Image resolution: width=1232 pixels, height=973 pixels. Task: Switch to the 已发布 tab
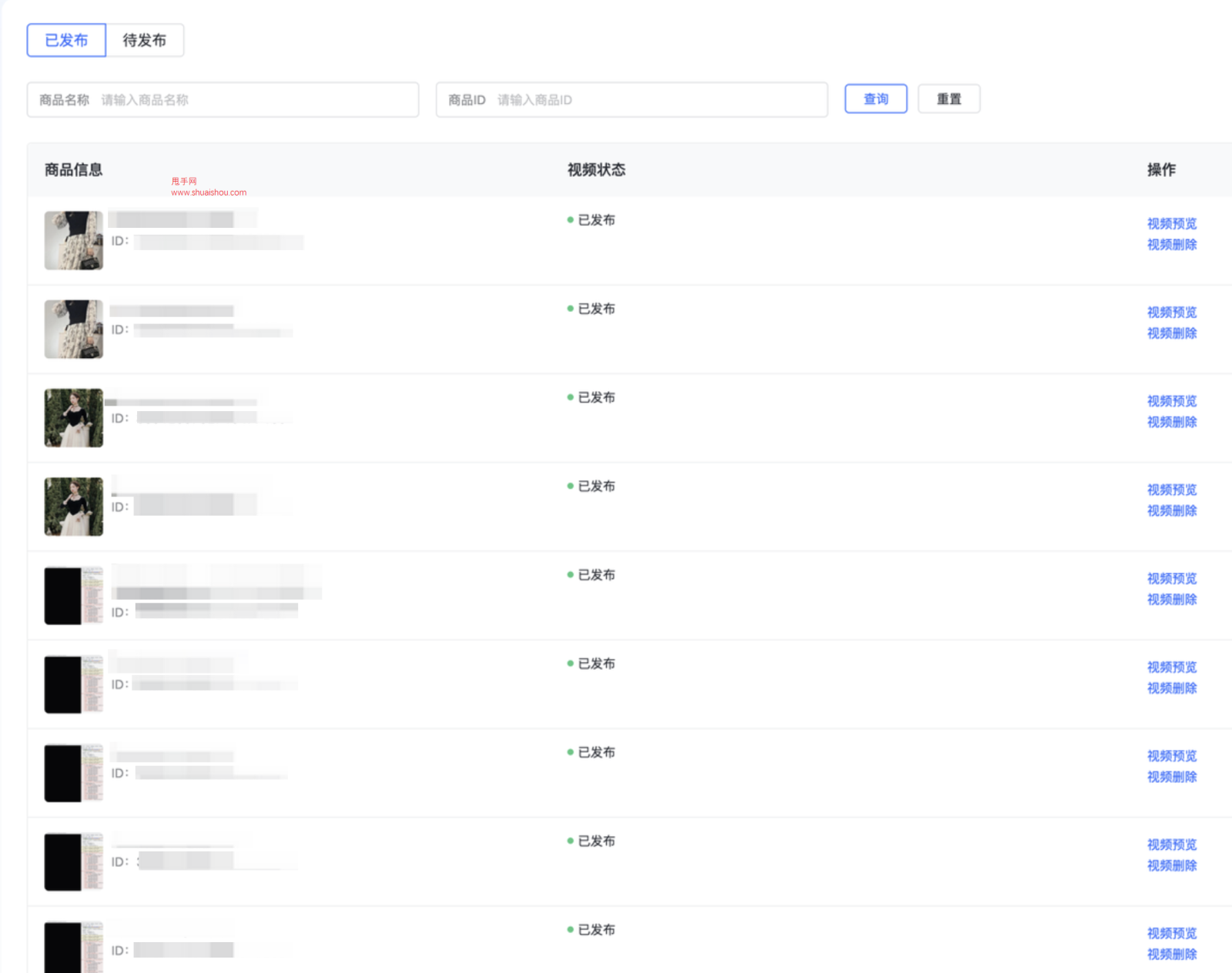[x=66, y=40]
